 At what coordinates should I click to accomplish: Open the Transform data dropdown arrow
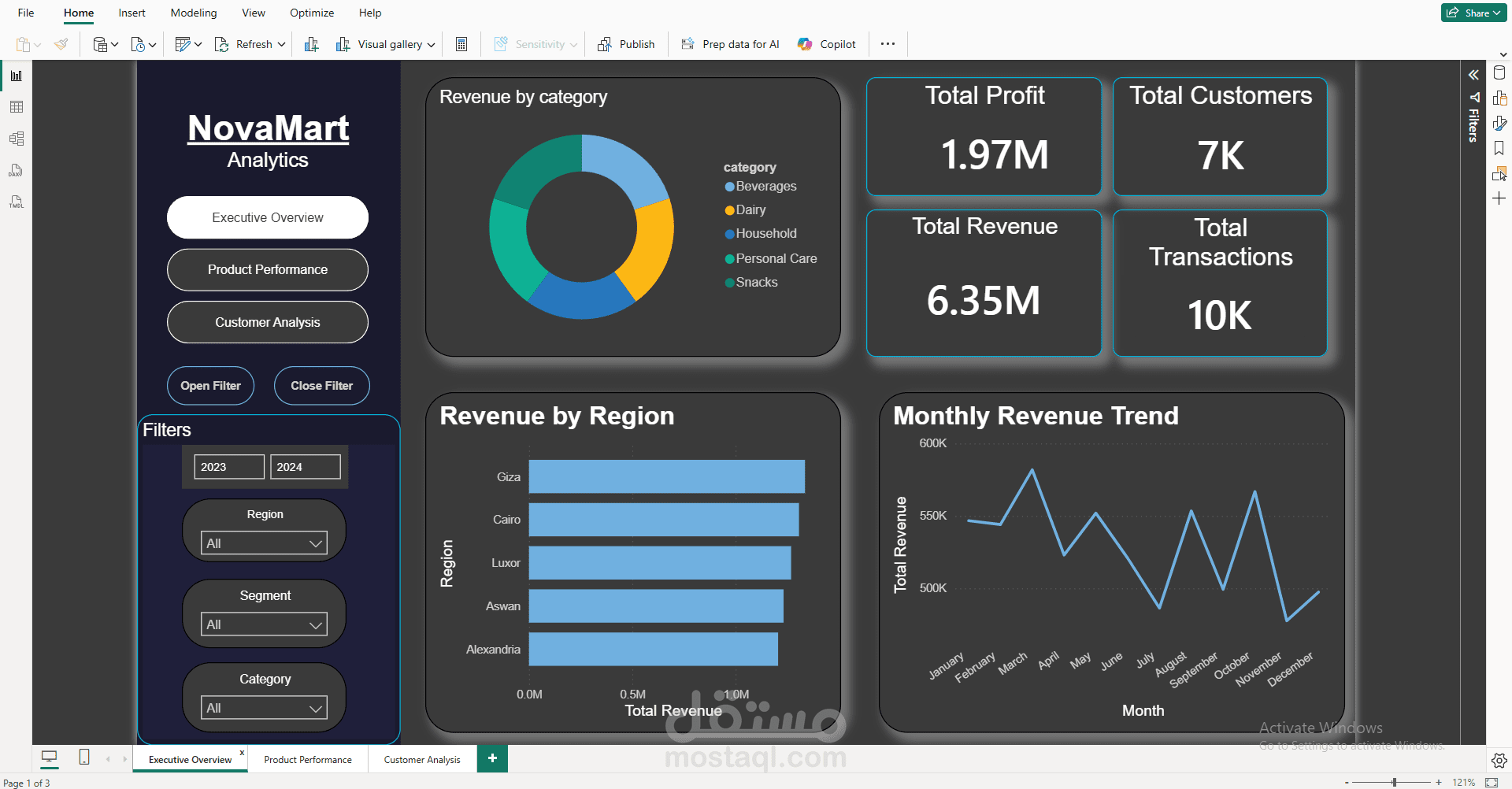198,45
